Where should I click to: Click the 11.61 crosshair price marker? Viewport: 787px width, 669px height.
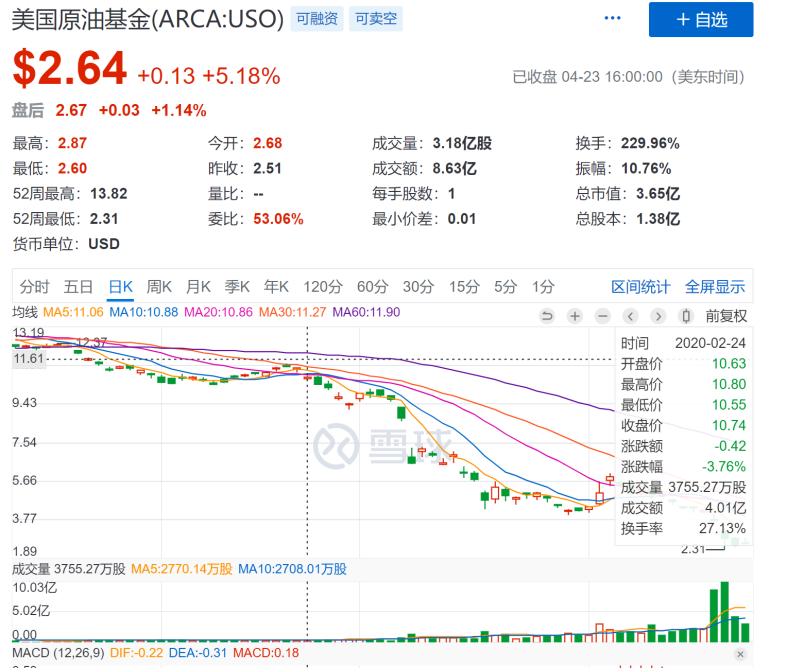[x=29, y=359]
